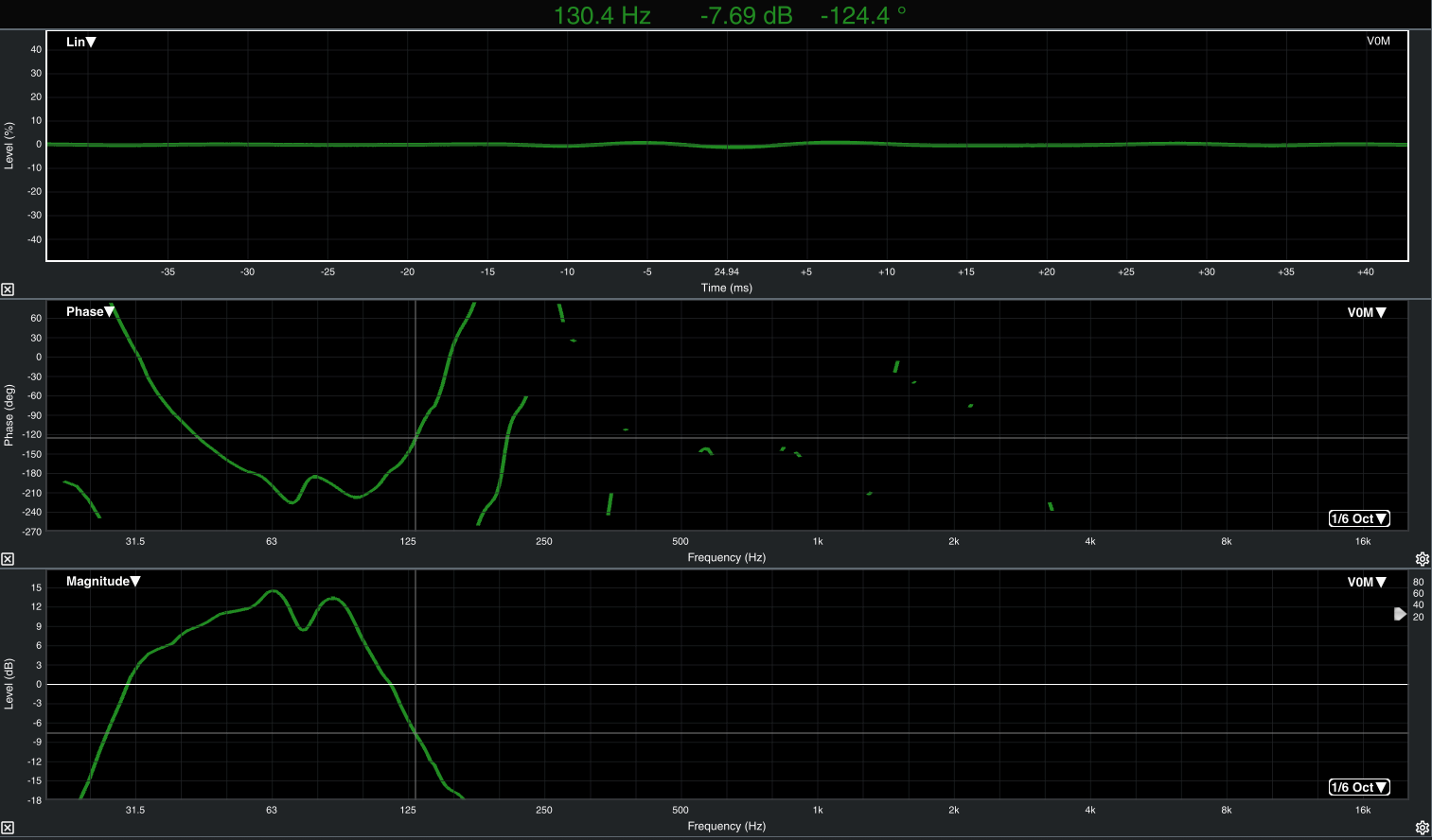Click the -7.69 dB cursor level readout

746,15
